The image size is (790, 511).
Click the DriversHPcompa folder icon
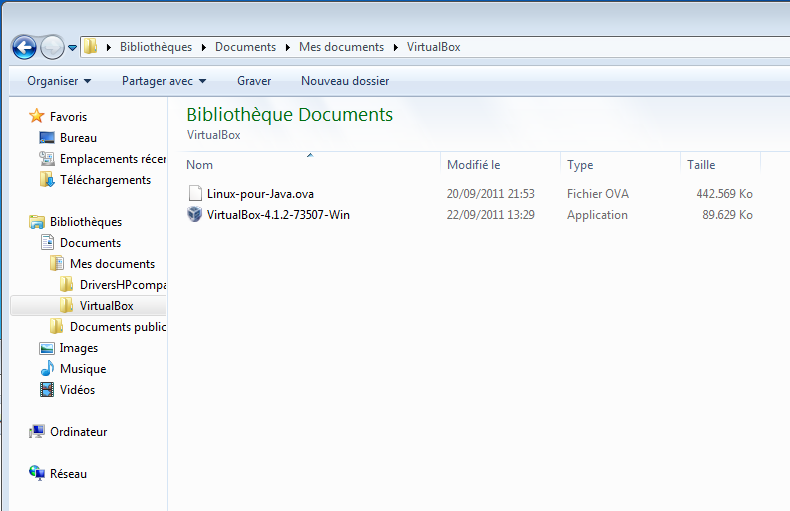66,284
